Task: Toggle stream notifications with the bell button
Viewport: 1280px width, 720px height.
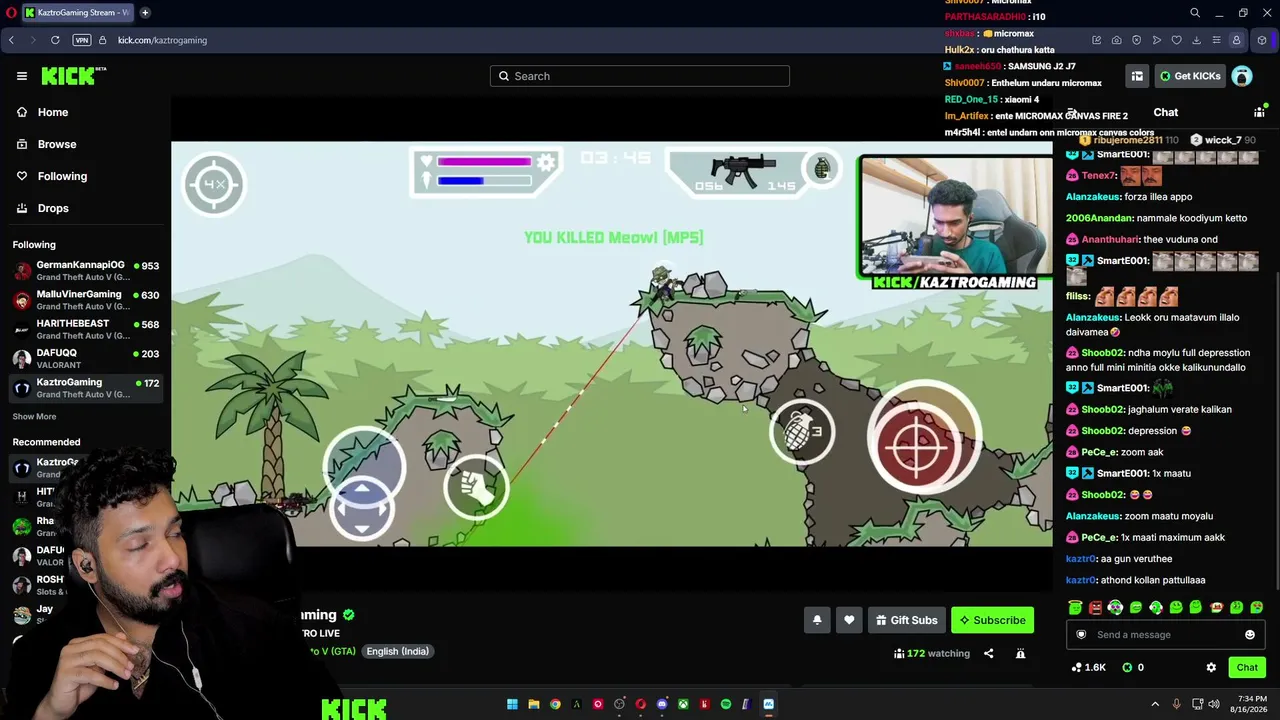Action: coord(817,620)
